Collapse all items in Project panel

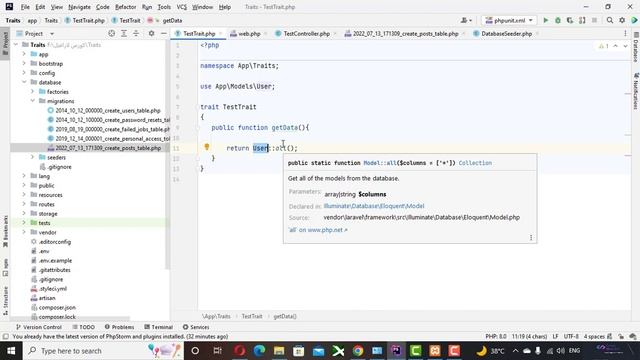pyautogui.click(x=136, y=33)
